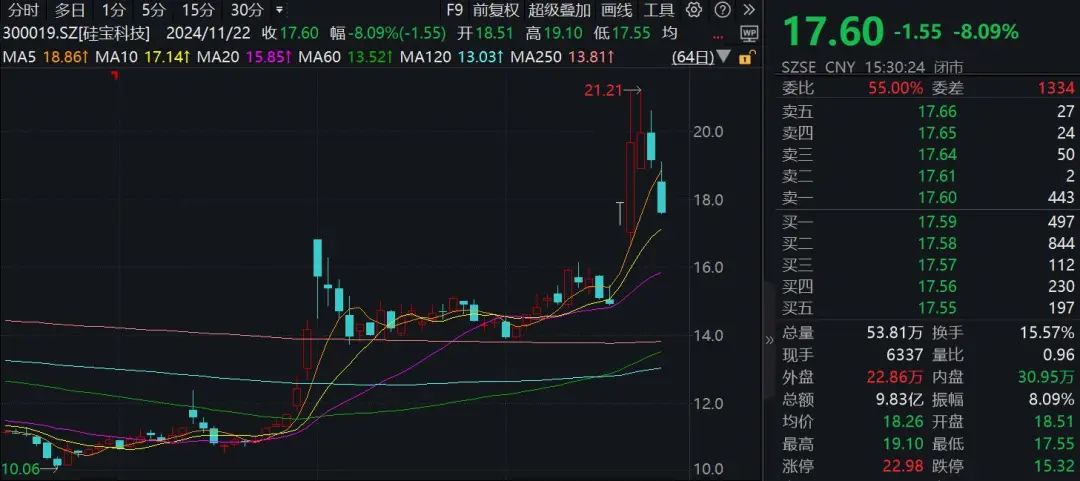
Task: Select the 30分 period tab
Action: tap(247, 10)
